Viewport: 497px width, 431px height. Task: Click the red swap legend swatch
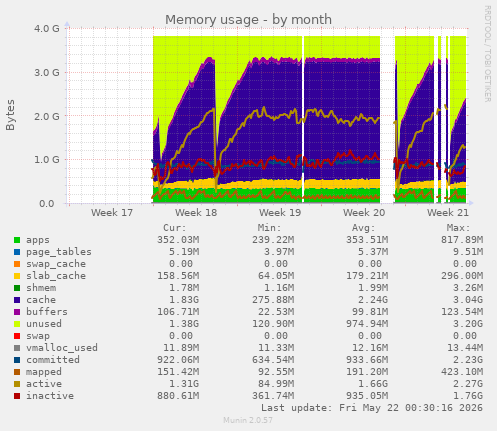pos(17,336)
